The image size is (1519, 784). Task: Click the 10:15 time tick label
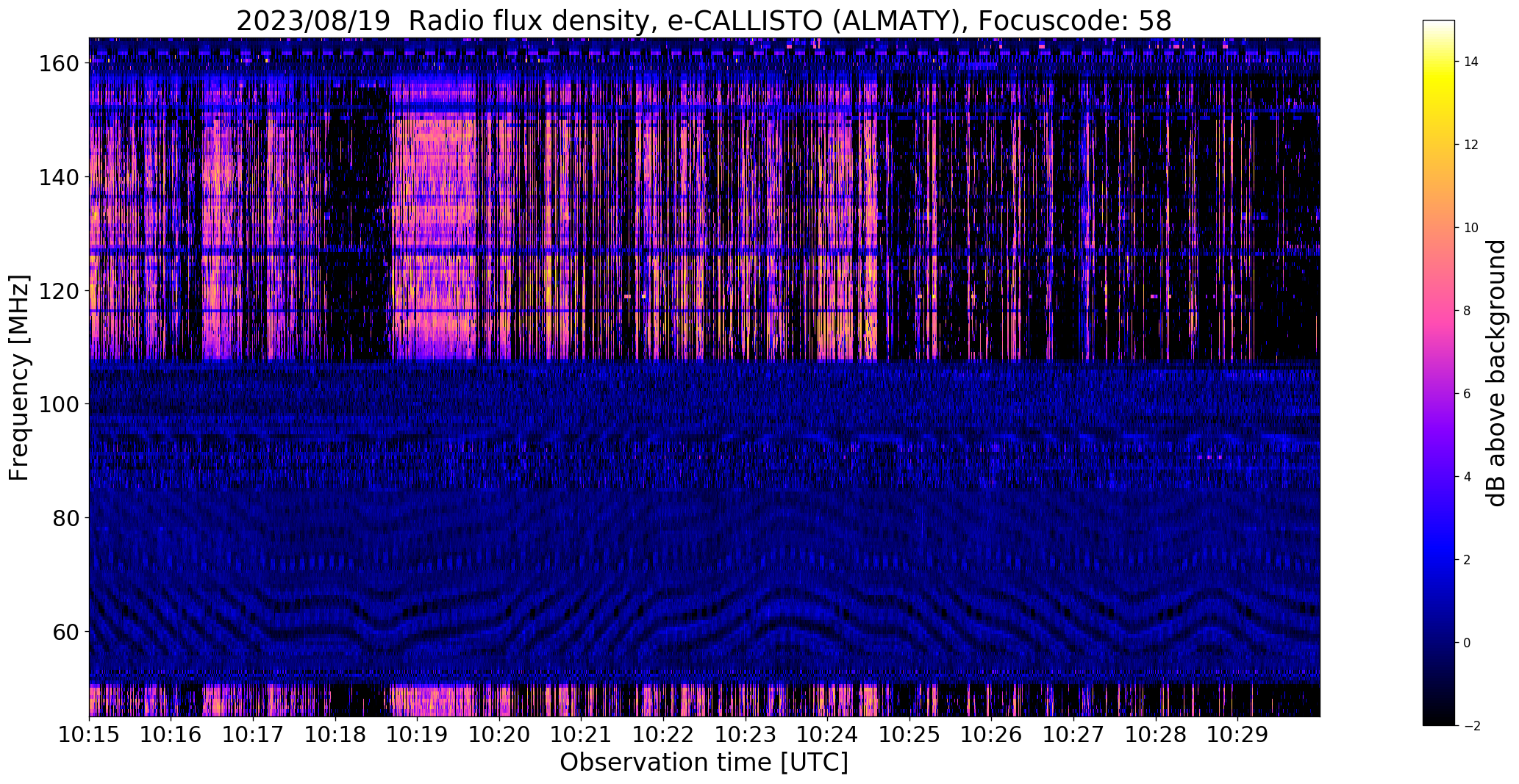[89, 735]
